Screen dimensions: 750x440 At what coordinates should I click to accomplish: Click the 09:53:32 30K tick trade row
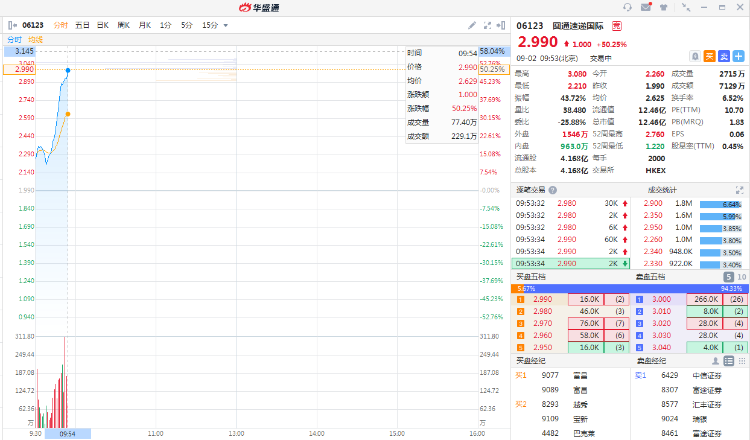coord(571,203)
